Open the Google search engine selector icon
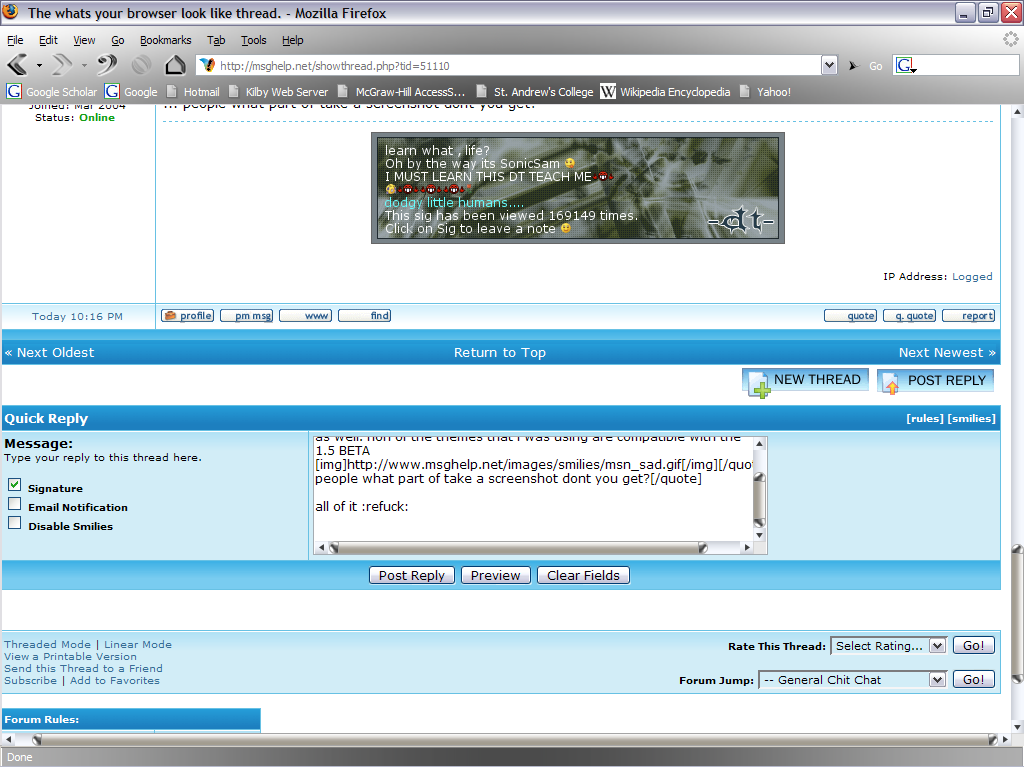 [905, 65]
